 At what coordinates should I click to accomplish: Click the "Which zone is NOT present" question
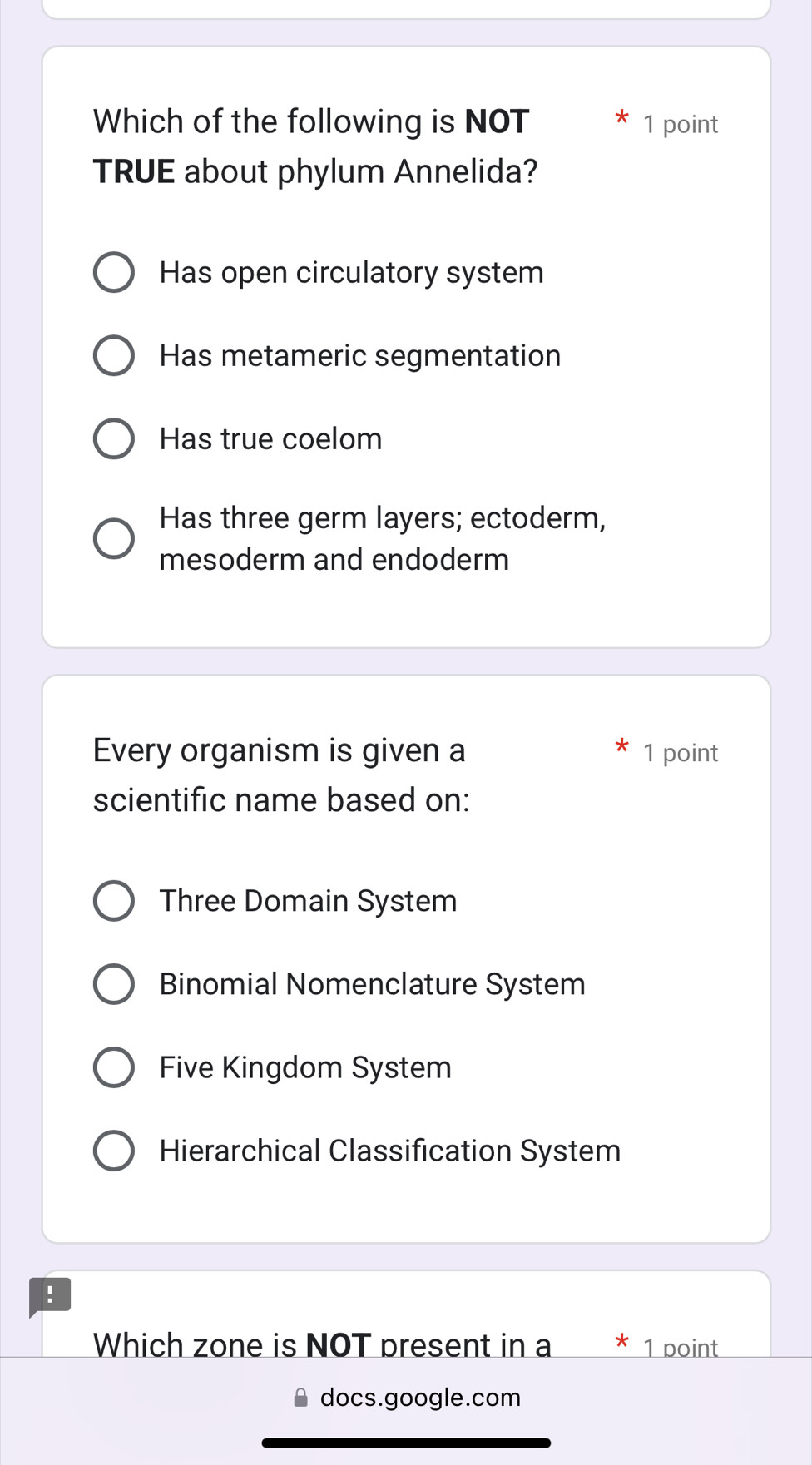point(322,1343)
